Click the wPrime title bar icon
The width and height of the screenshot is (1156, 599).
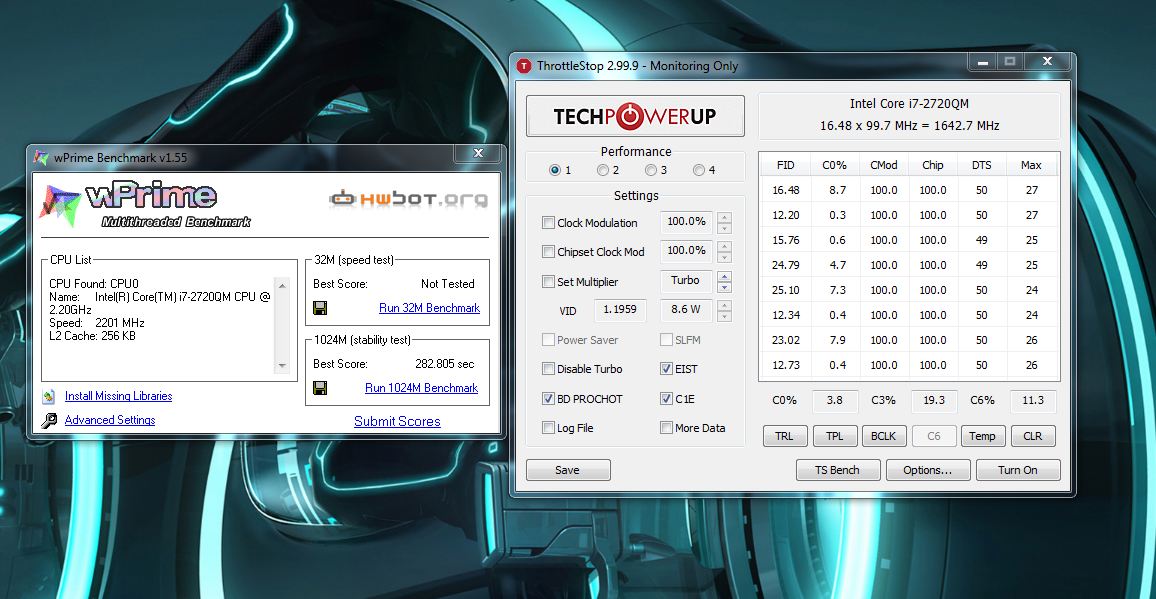pyautogui.click(x=41, y=157)
